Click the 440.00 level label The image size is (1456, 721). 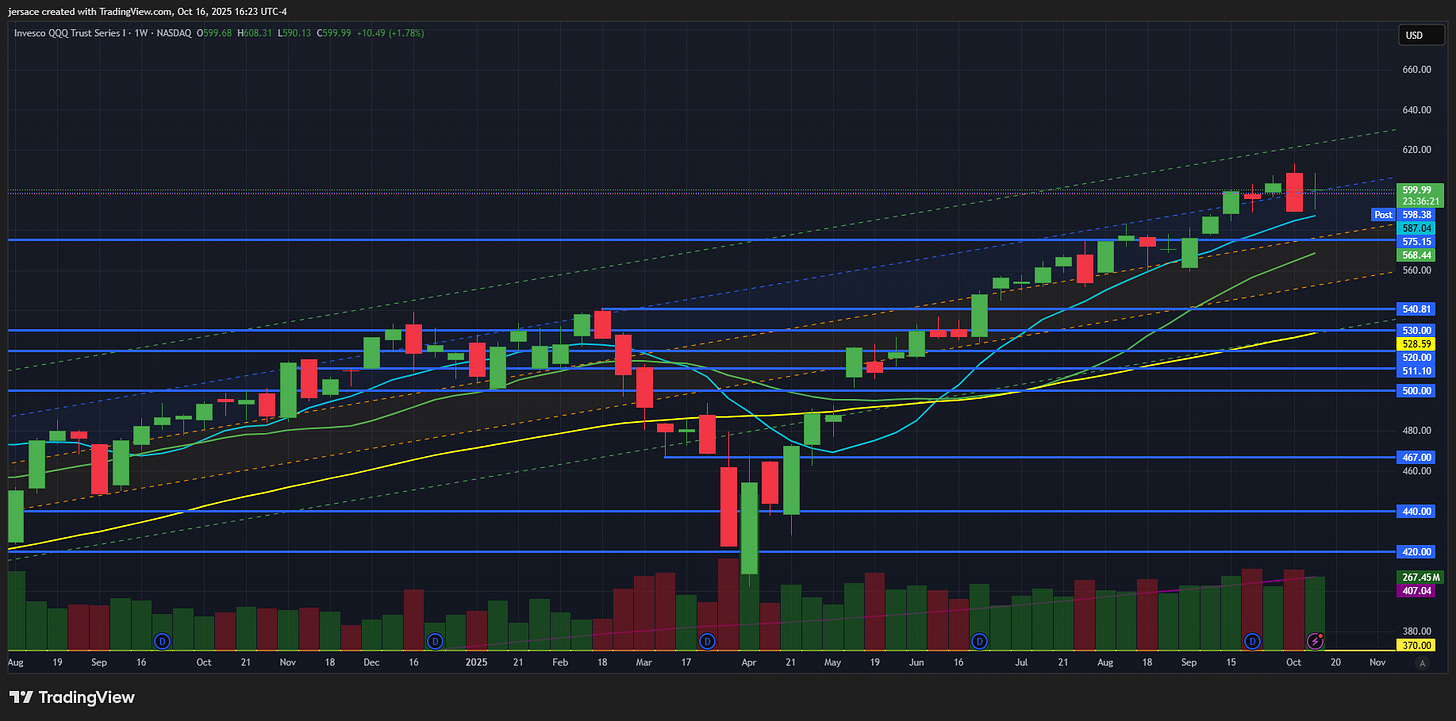[1417, 511]
